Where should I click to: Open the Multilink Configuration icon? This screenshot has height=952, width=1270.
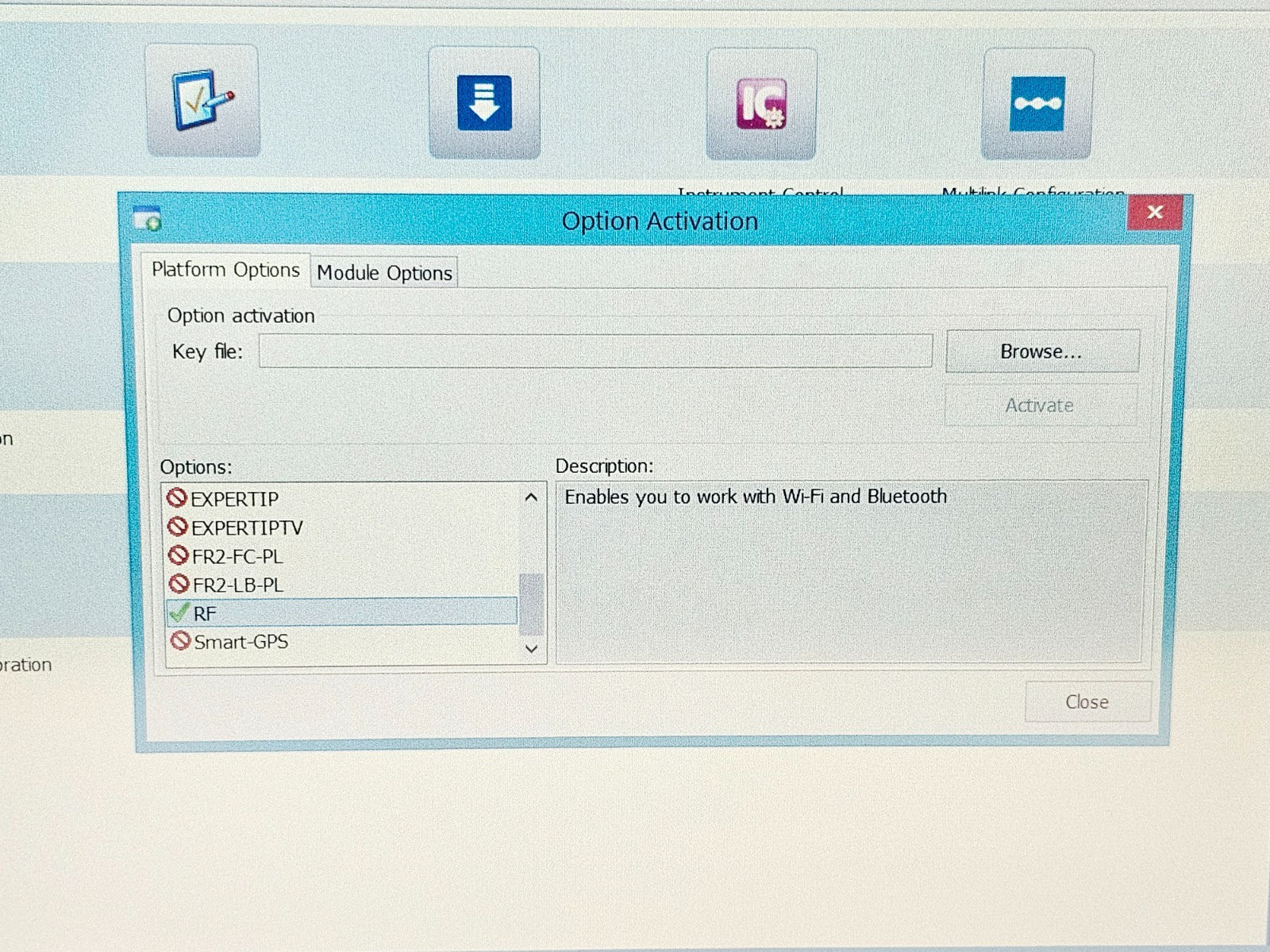click(1035, 102)
